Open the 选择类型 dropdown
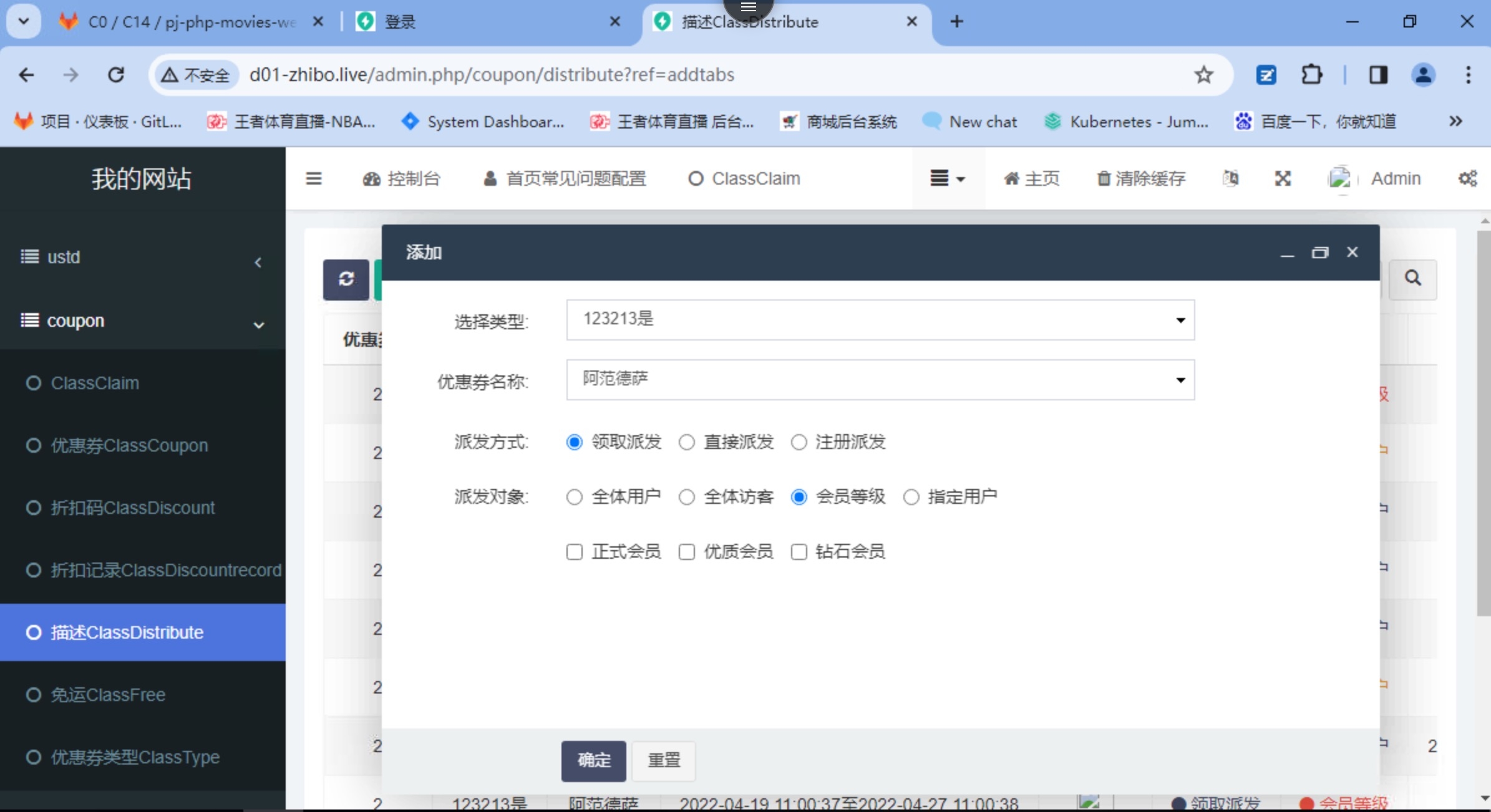1491x812 pixels. 880,320
